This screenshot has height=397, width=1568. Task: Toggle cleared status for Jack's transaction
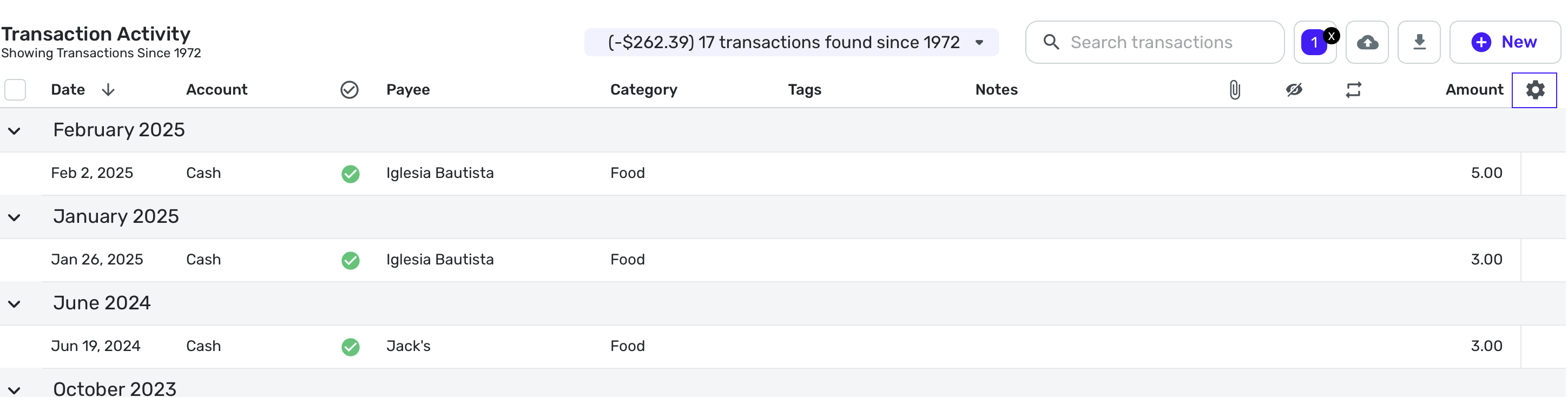point(350,347)
